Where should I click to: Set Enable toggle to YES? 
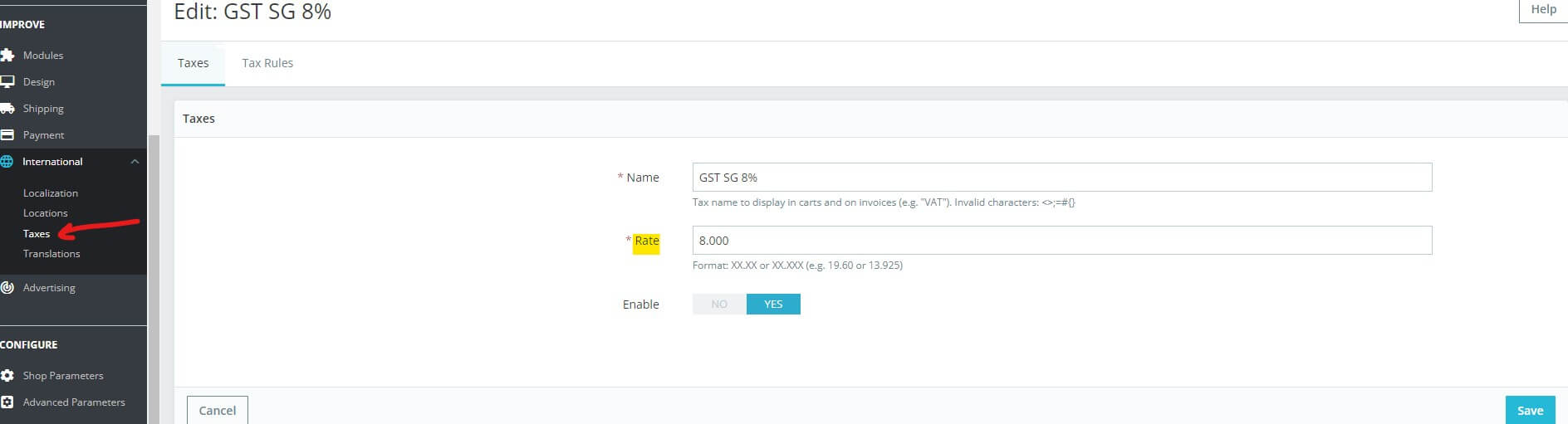pyautogui.click(x=773, y=305)
